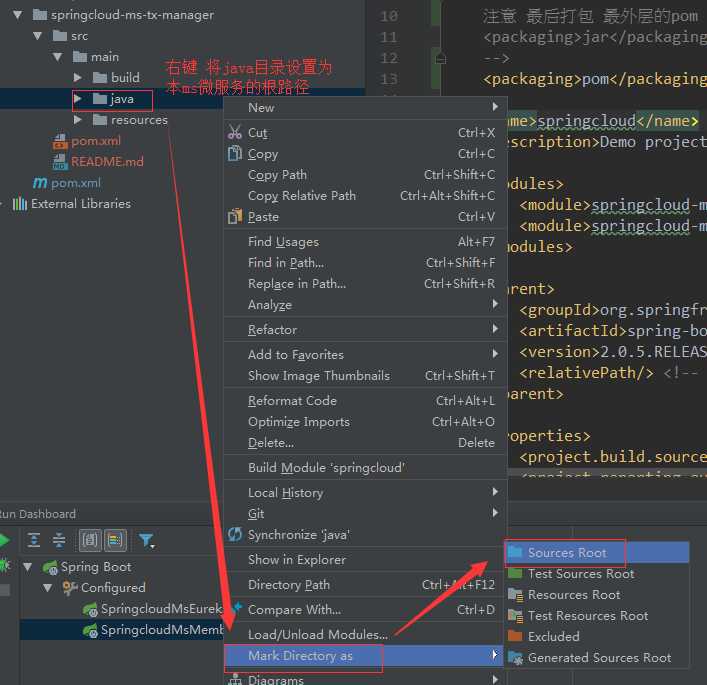This screenshot has width=707, height=685.
Task: Open the Git submenu
Action: [365, 514]
